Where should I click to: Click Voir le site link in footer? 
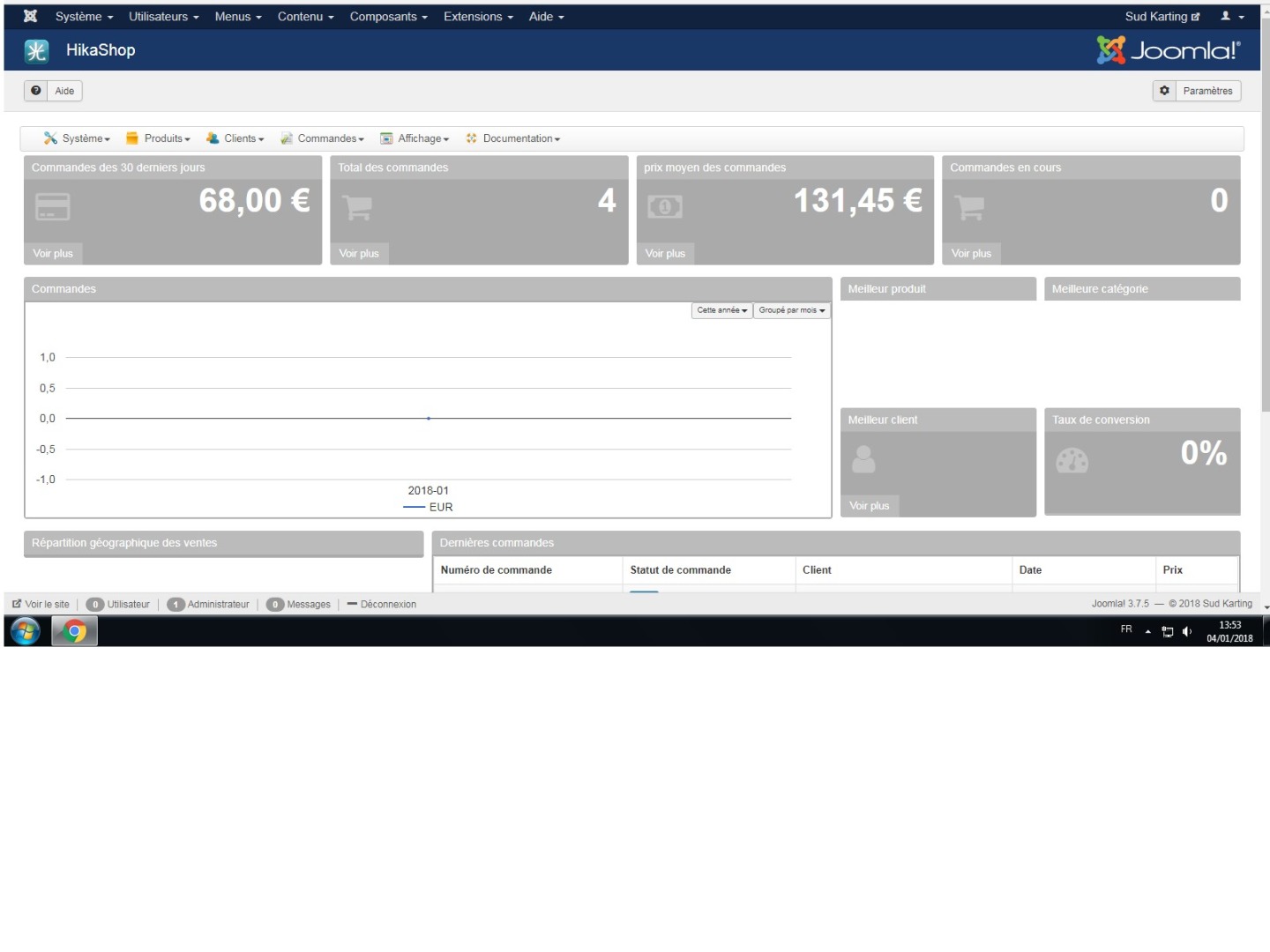coord(41,605)
